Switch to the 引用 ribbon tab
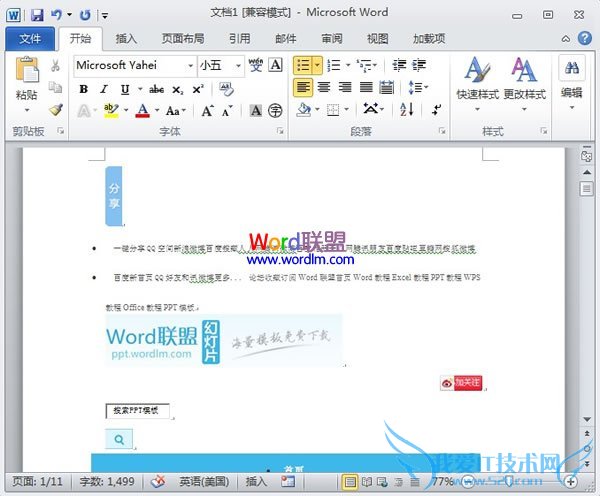This screenshot has width=600, height=496. pos(240,39)
